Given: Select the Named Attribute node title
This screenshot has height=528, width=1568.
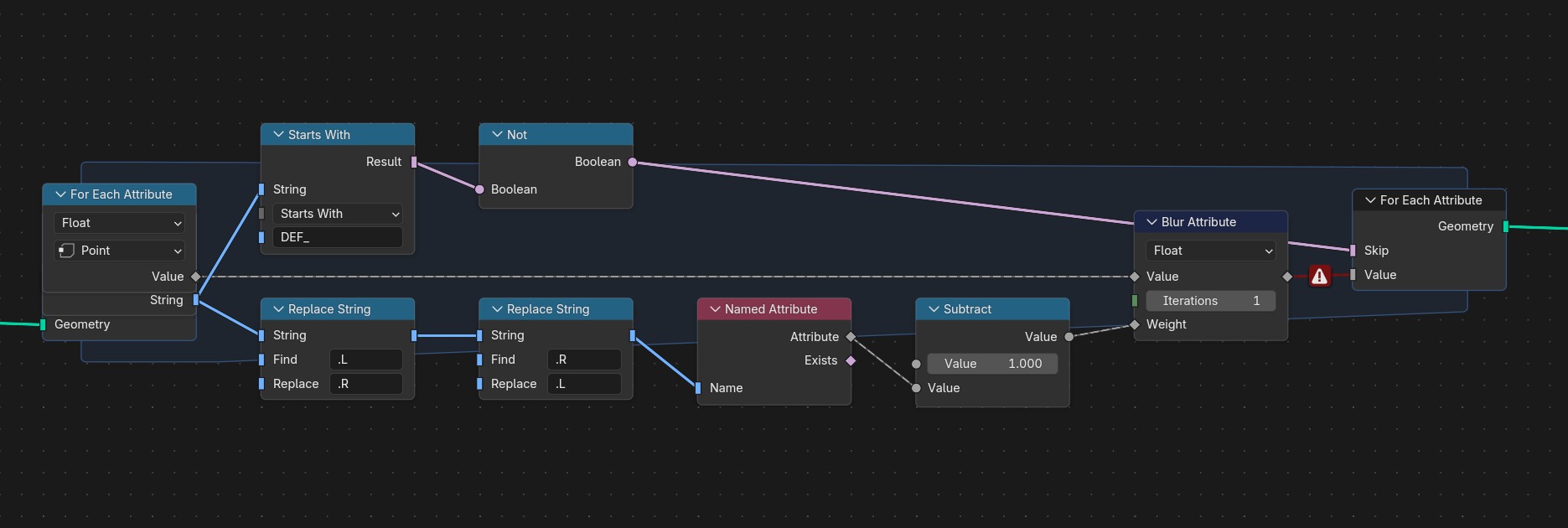Looking at the screenshot, I should (x=771, y=309).
